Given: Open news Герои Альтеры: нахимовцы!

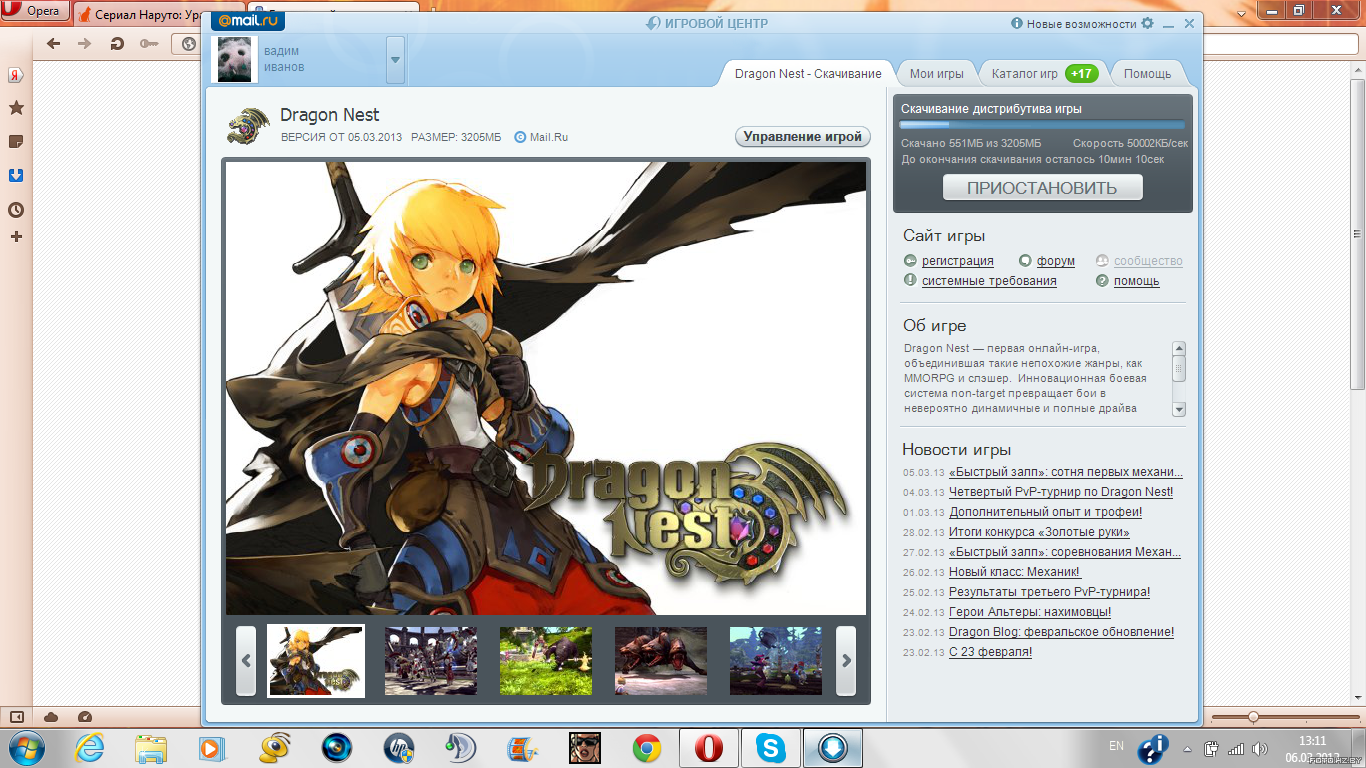Looking at the screenshot, I should tap(1030, 612).
